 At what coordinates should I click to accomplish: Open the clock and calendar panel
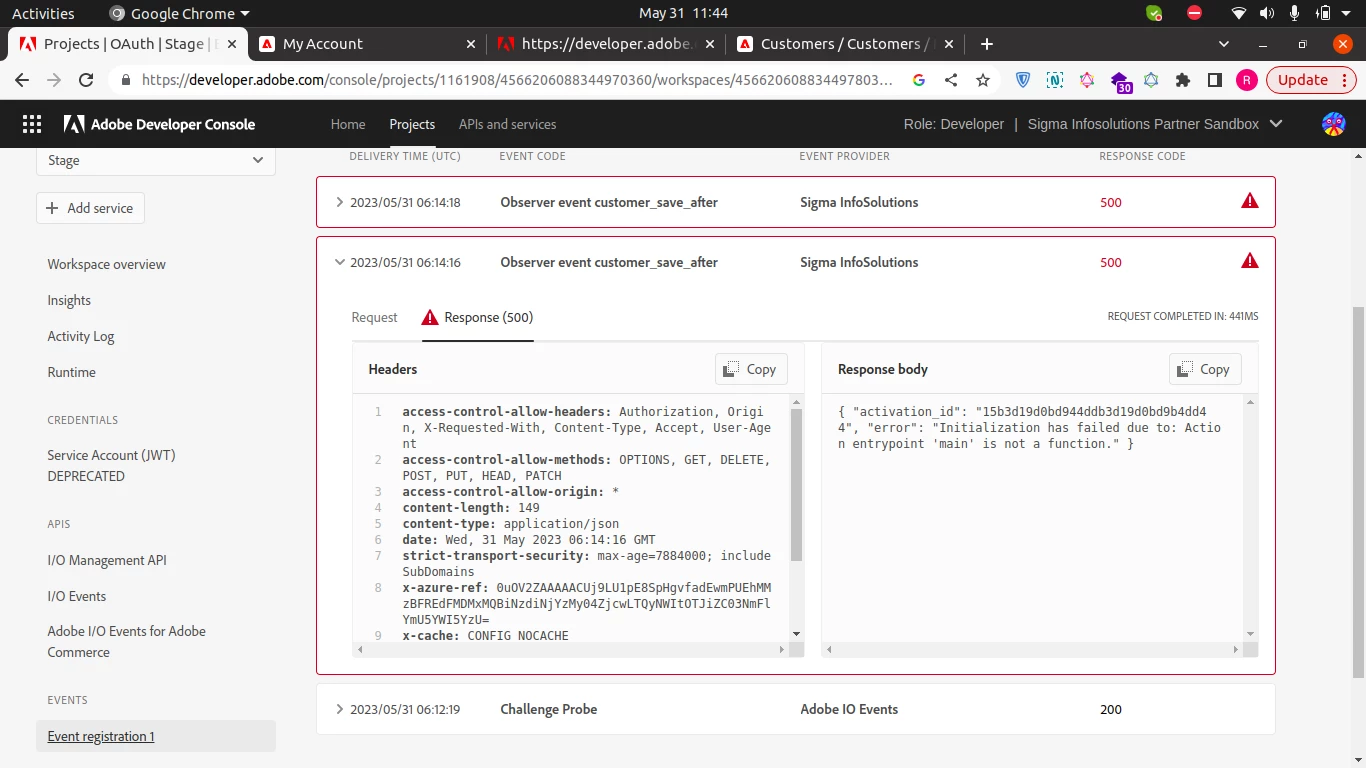point(683,13)
